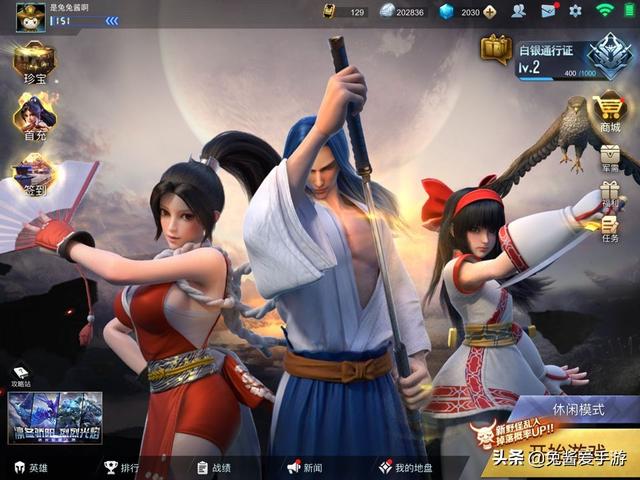This screenshot has width=640, height=480.
Task: Open the 任务 quest list
Action: (x=610, y=229)
